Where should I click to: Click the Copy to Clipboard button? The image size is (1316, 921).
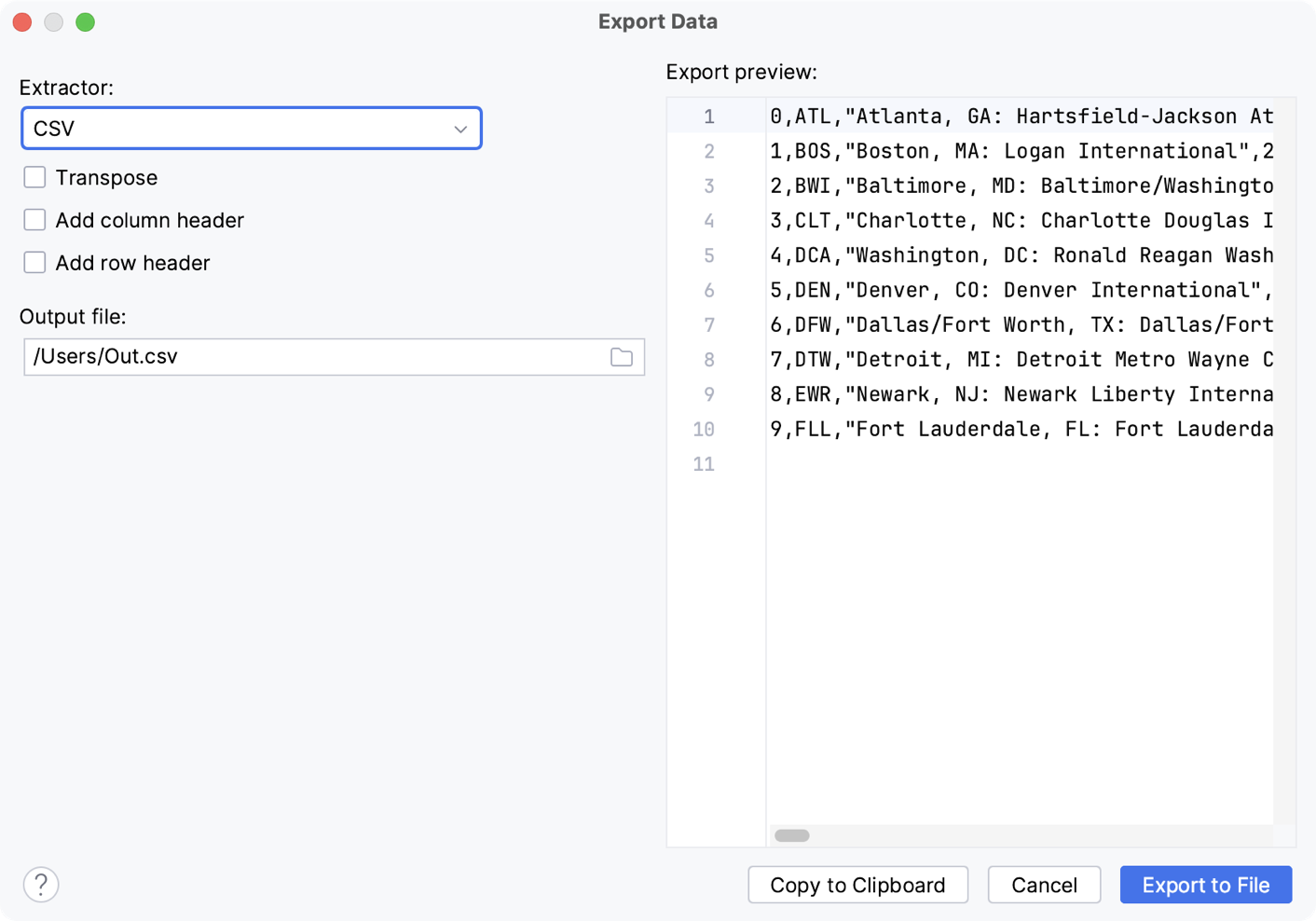pyautogui.click(x=857, y=885)
